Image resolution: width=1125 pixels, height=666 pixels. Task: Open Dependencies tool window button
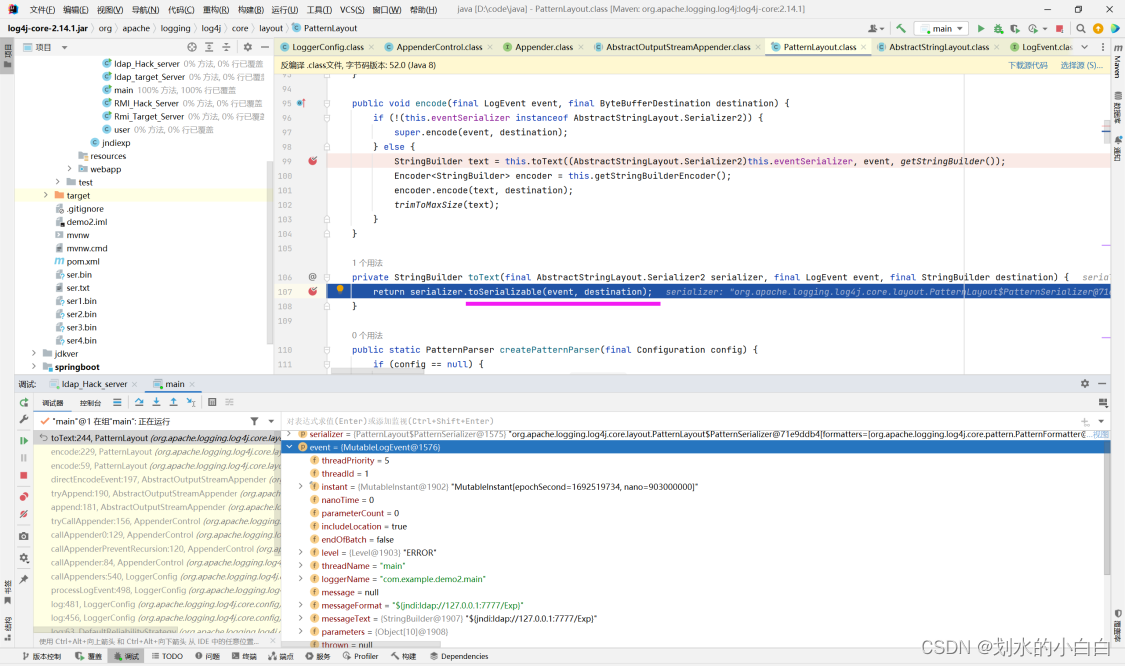pyautogui.click(x=459, y=657)
